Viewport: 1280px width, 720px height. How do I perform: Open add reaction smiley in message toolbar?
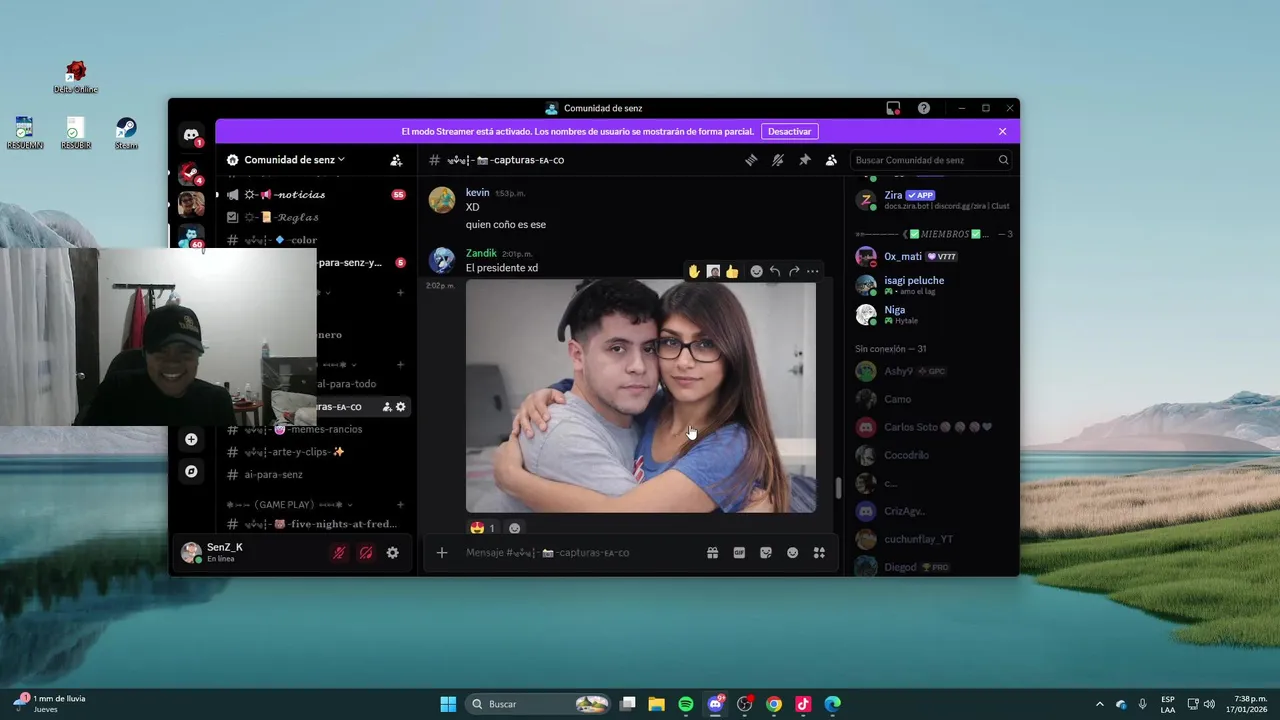pyautogui.click(x=756, y=271)
